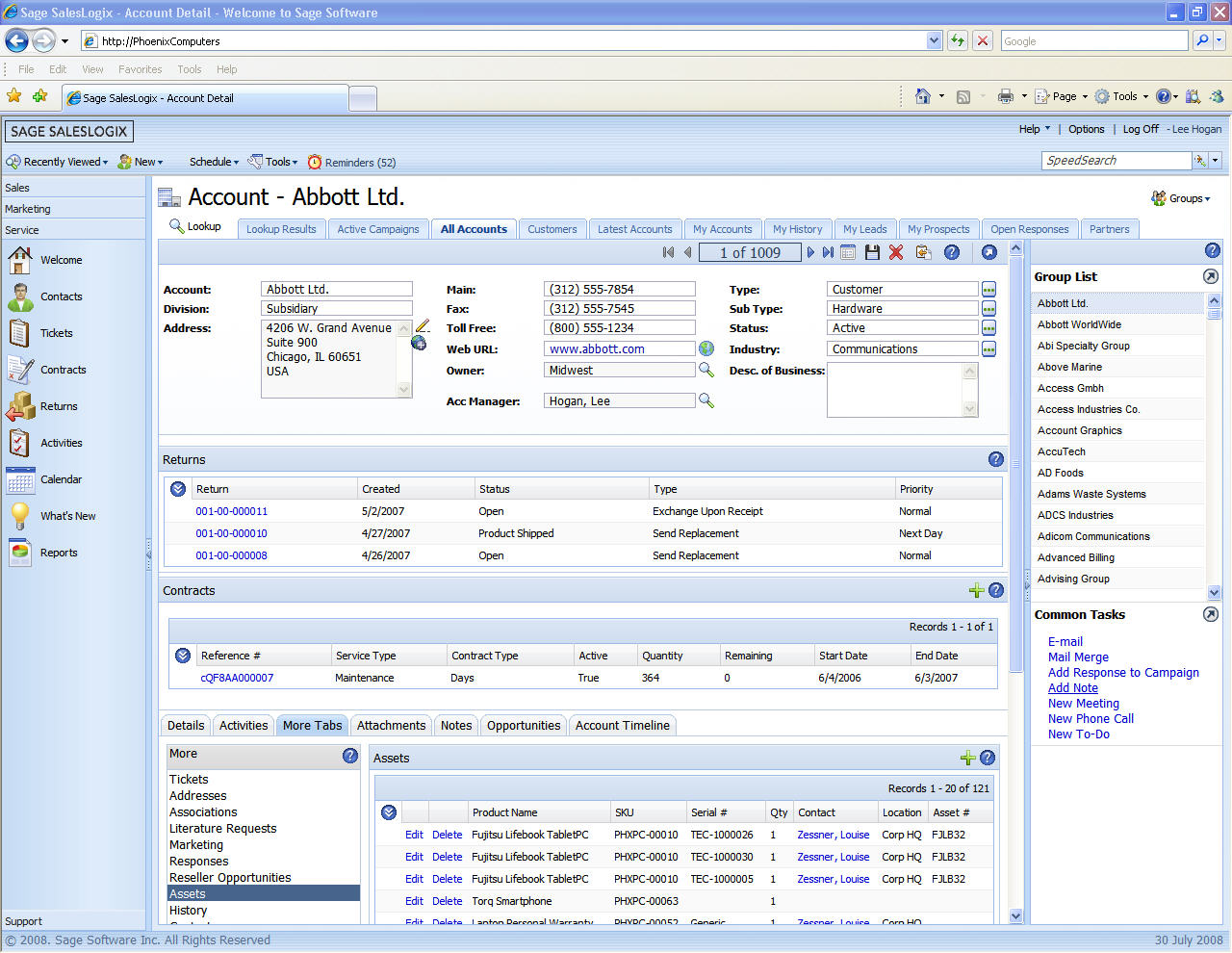Go to next account record
Image resolution: width=1232 pixels, height=953 pixels.
point(810,252)
